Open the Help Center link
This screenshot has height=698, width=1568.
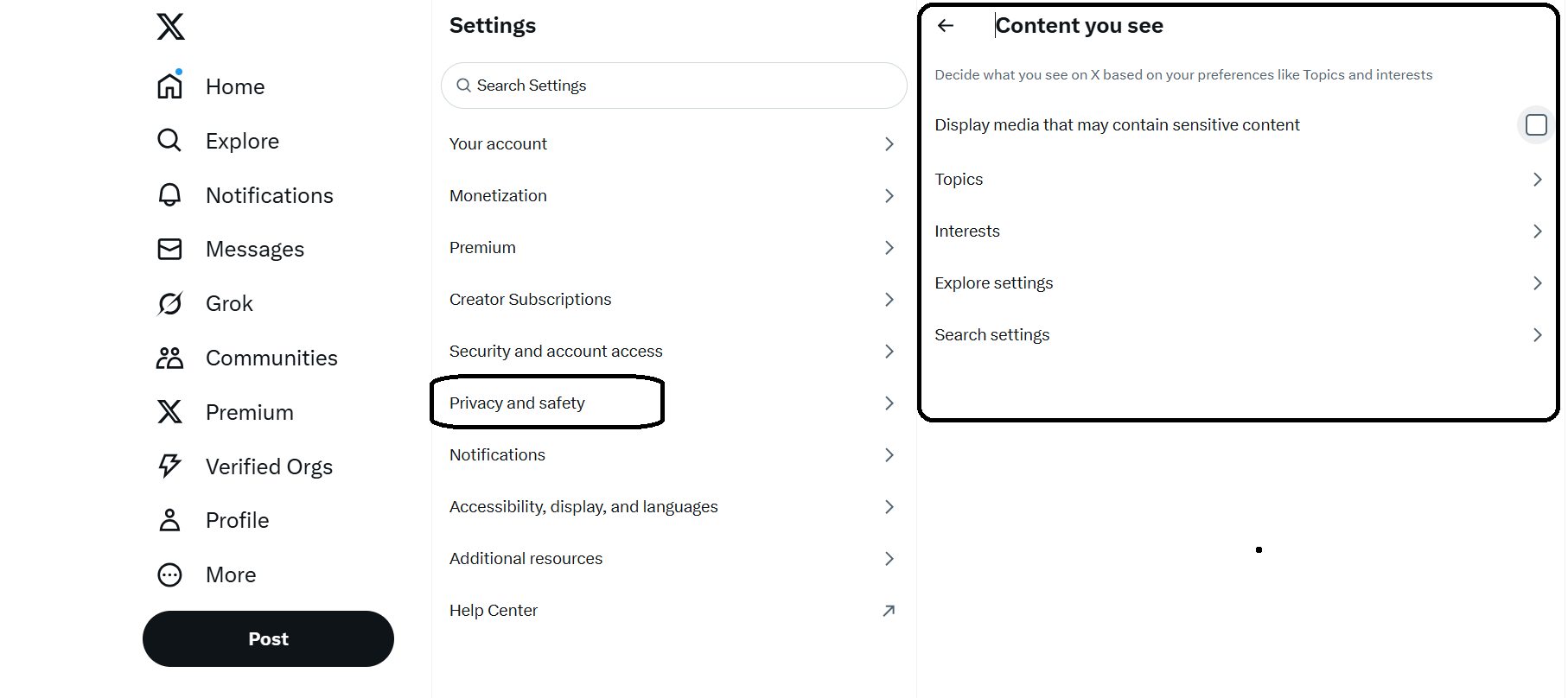[493, 610]
